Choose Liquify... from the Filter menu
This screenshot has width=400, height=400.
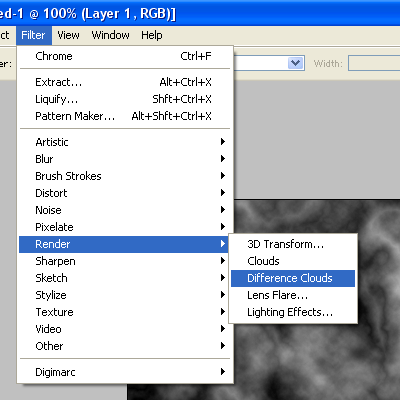pos(125,99)
